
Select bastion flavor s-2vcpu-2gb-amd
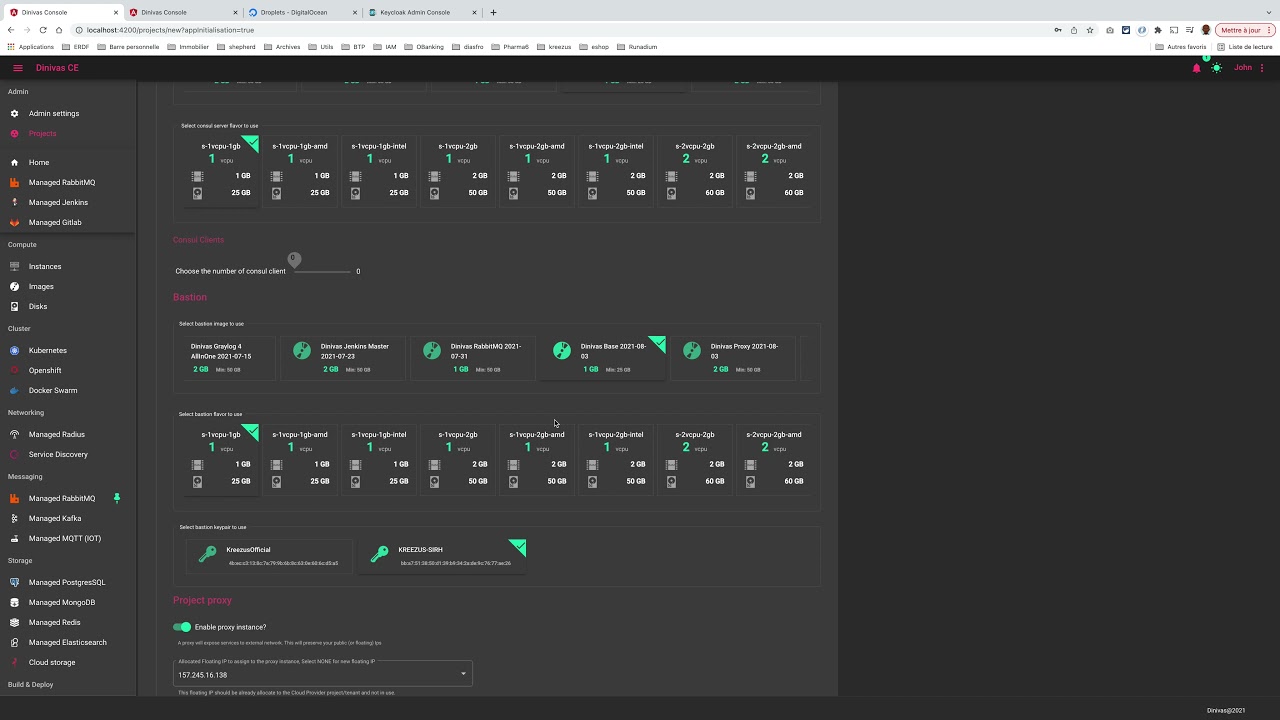click(x=774, y=459)
